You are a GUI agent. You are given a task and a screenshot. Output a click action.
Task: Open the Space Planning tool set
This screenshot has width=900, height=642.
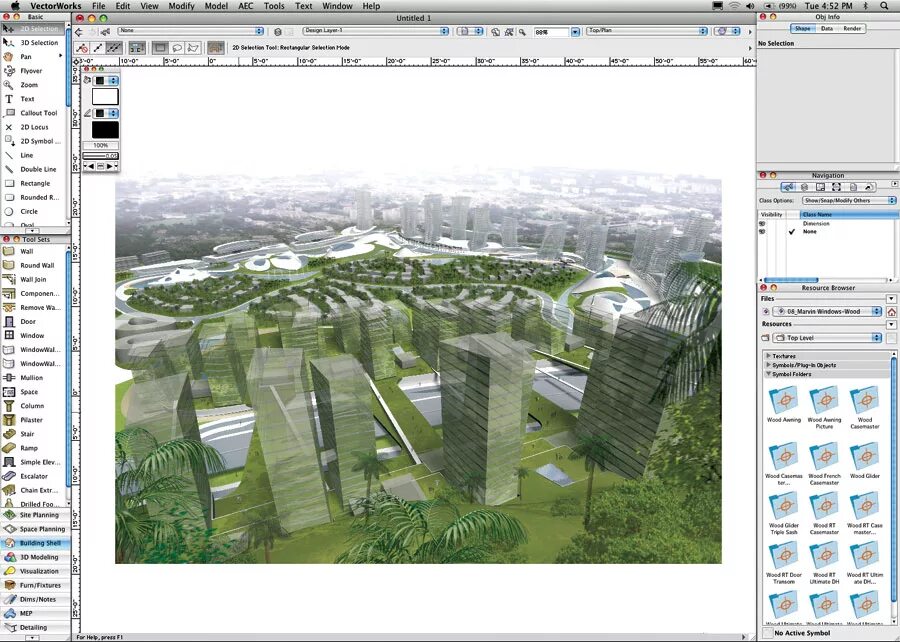tap(35, 529)
